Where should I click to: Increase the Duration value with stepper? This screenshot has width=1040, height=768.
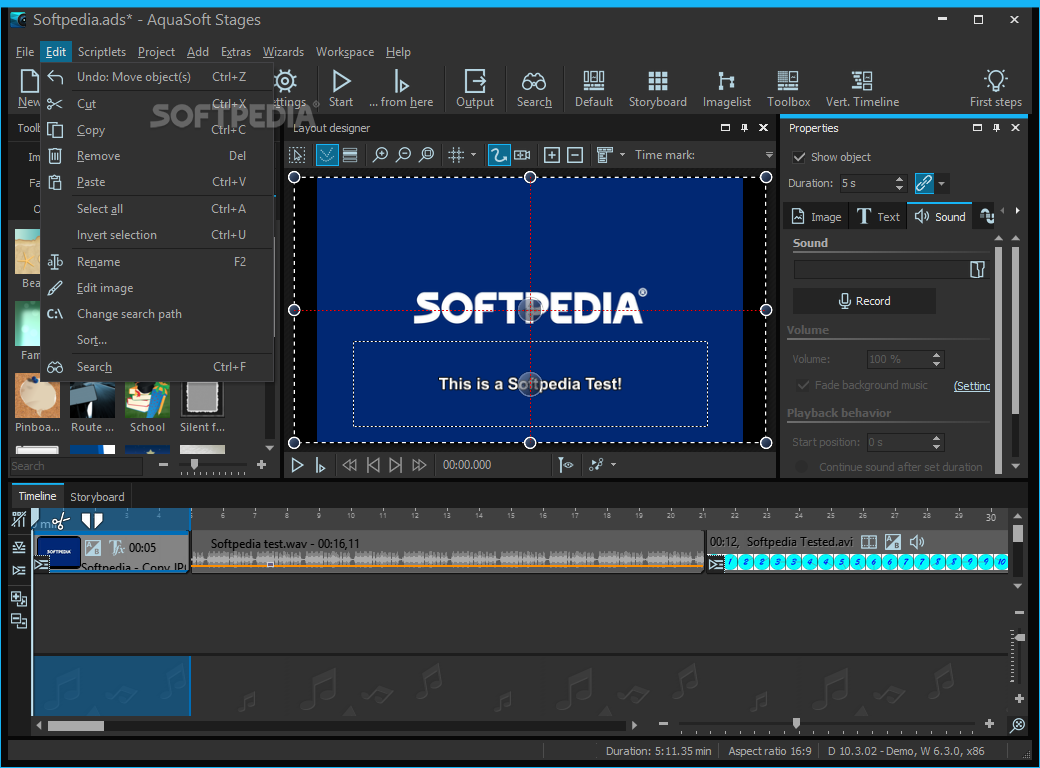[899, 179]
